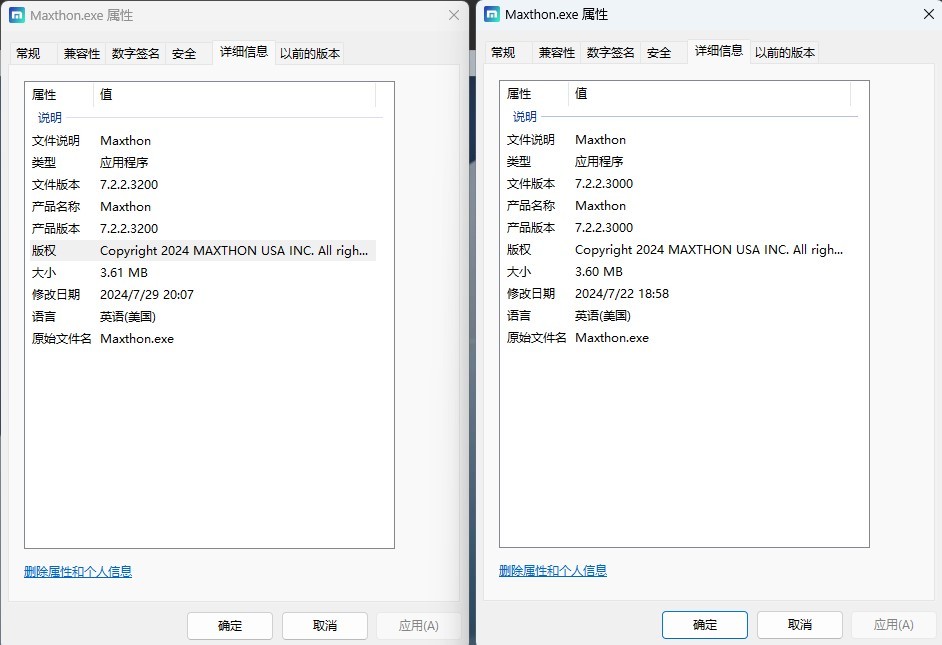Select 数字签名 tab in left window
This screenshot has height=645, width=942.
coord(136,54)
